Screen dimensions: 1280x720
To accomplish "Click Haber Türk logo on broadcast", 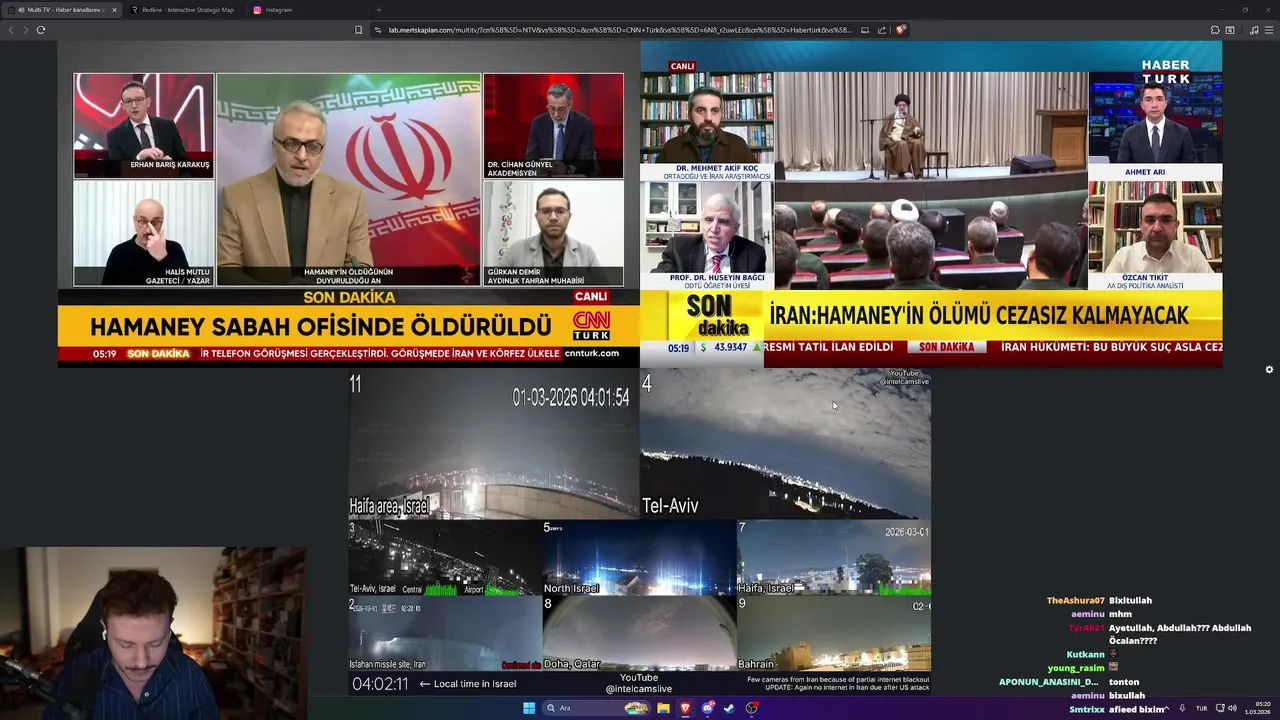I will click(1166, 72).
